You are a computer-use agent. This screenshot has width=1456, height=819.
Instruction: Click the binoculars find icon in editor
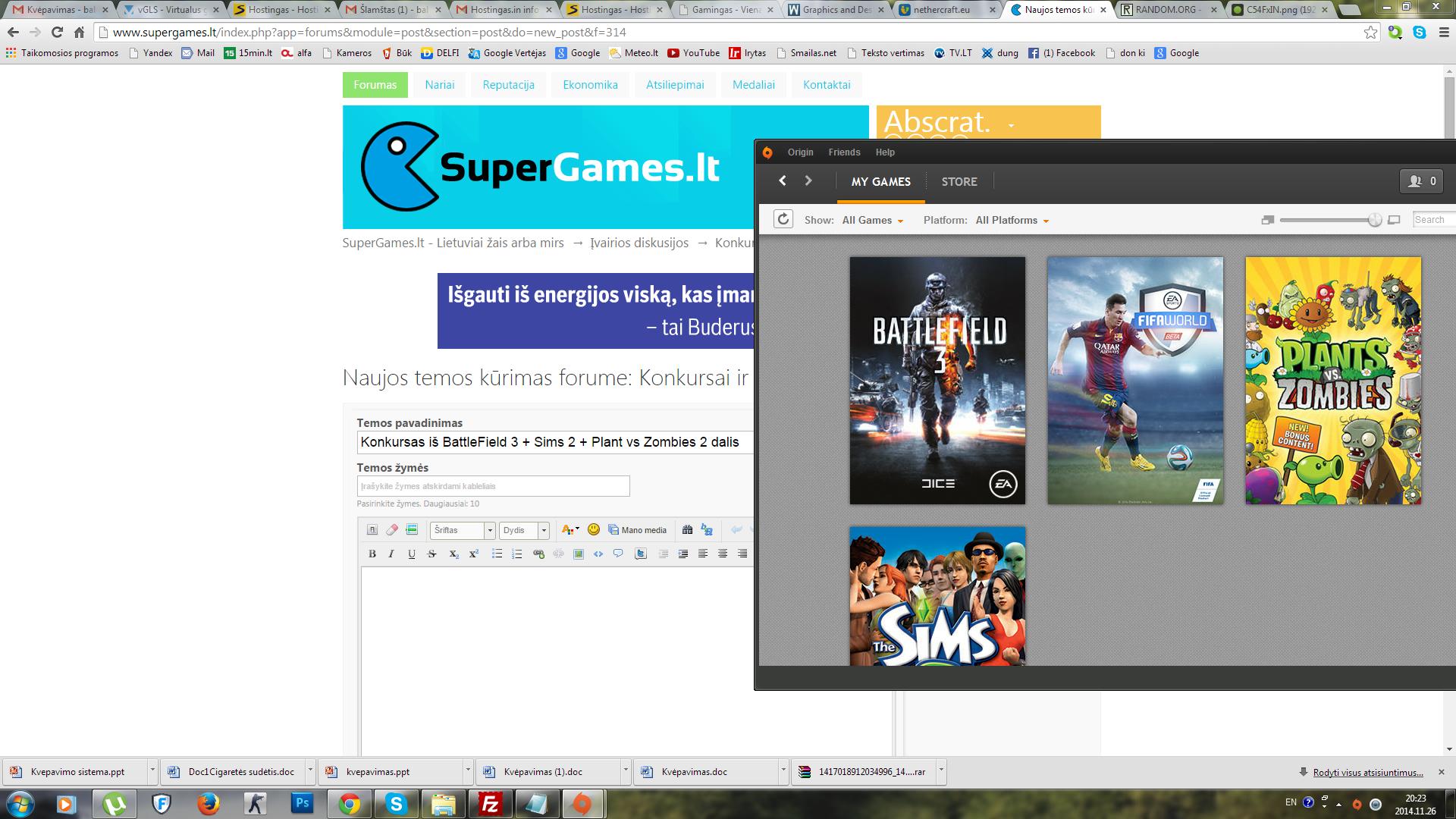pyautogui.click(x=687, y=529)
